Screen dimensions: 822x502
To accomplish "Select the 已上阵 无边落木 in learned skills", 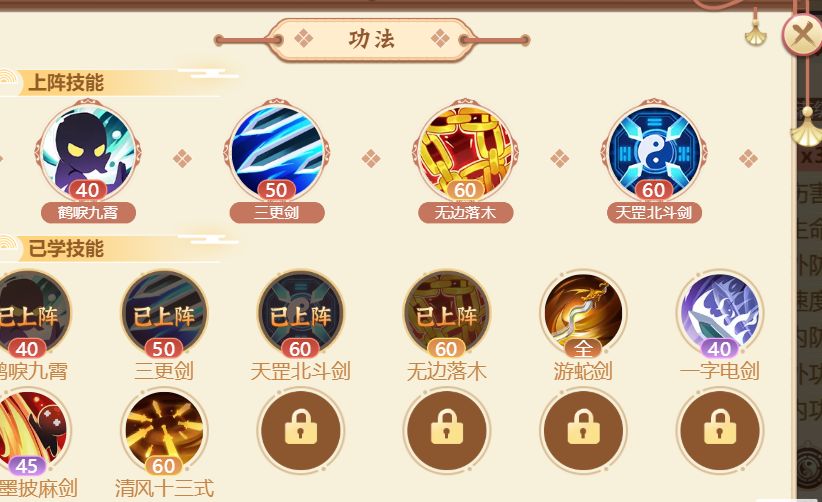I will pos(447,313).
